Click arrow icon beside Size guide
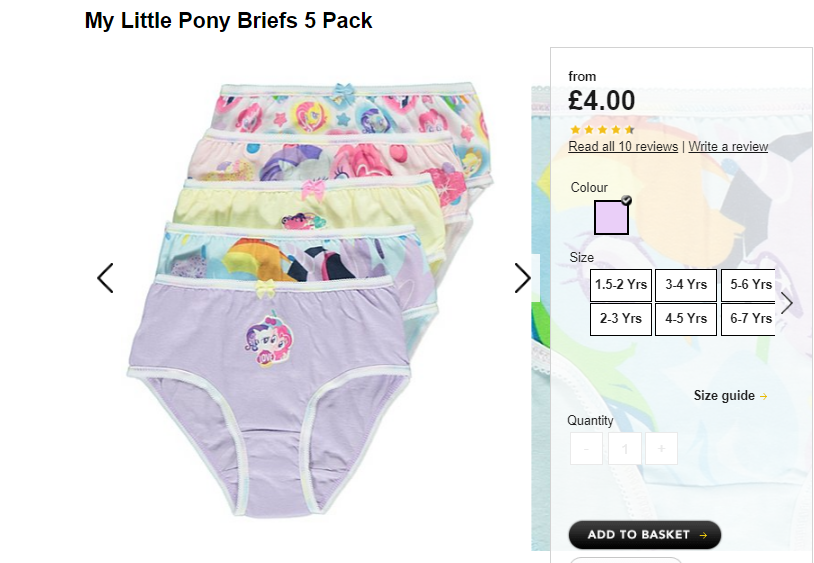The width and height of the screenshot is (814, 563). click(763, 396)
